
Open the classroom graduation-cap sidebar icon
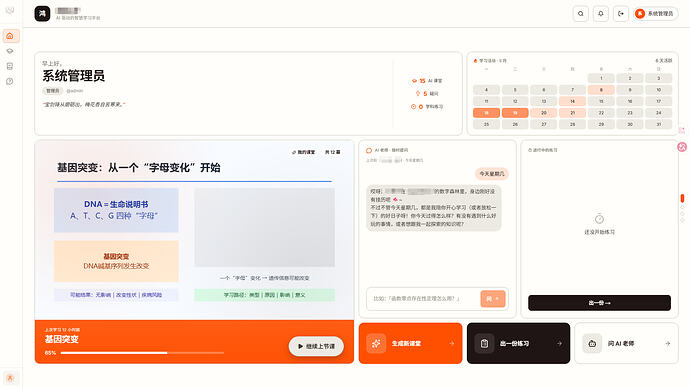coord(10,51)
